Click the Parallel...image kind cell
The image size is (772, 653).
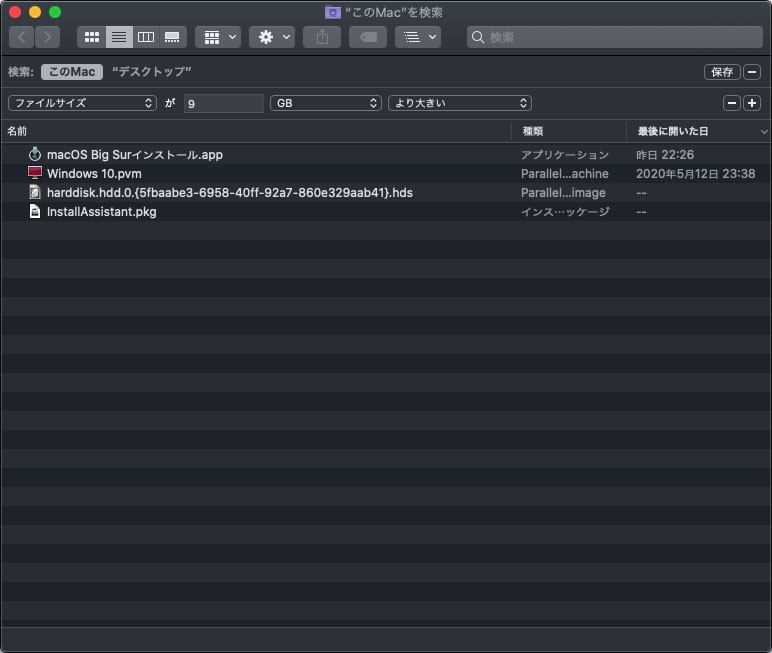[563, 193]
